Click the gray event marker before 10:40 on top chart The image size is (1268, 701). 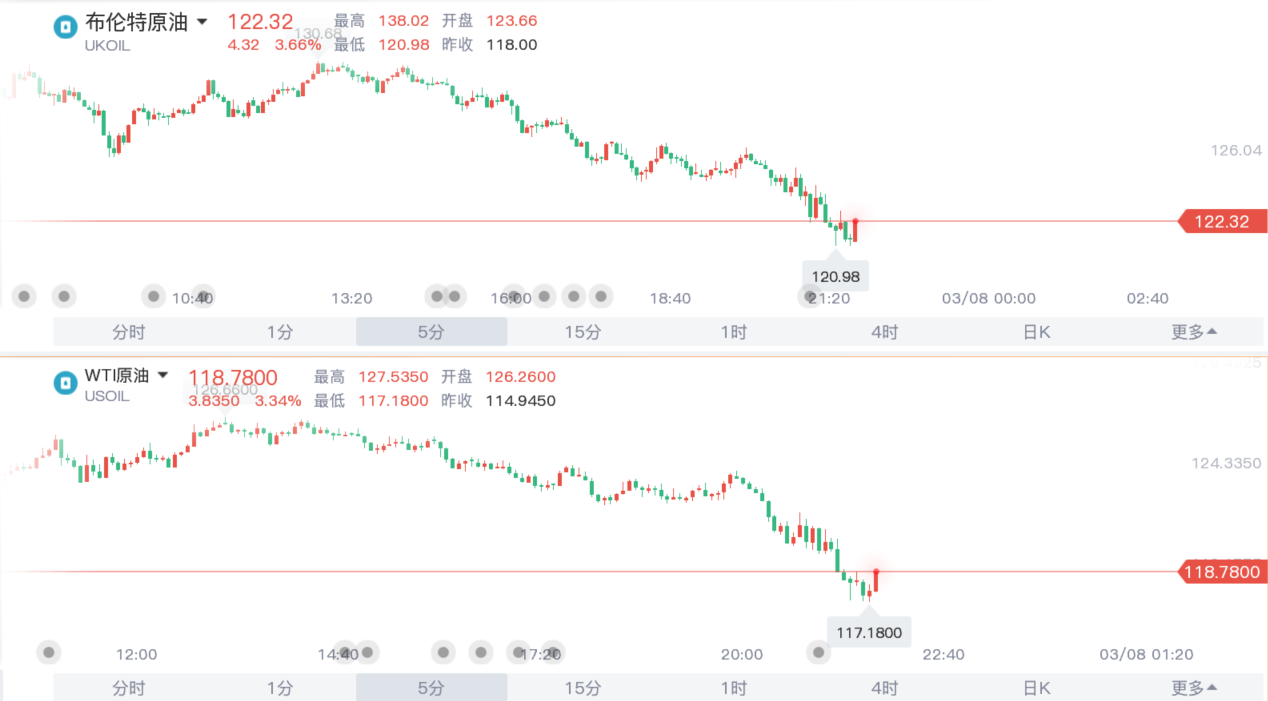pyautogui.click(x=153, y=296)
